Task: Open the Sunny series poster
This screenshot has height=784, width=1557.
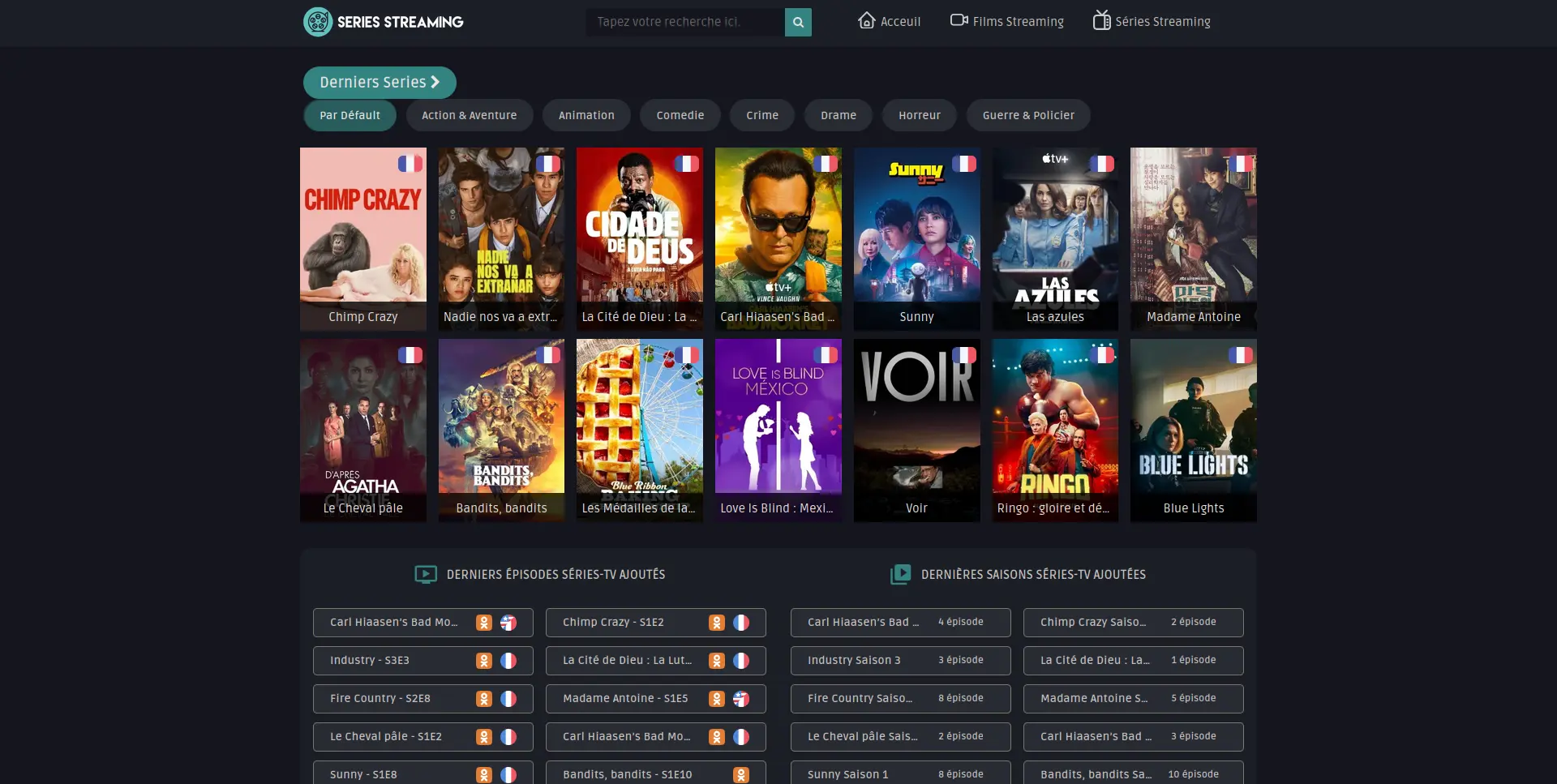Action: [916, 239]
